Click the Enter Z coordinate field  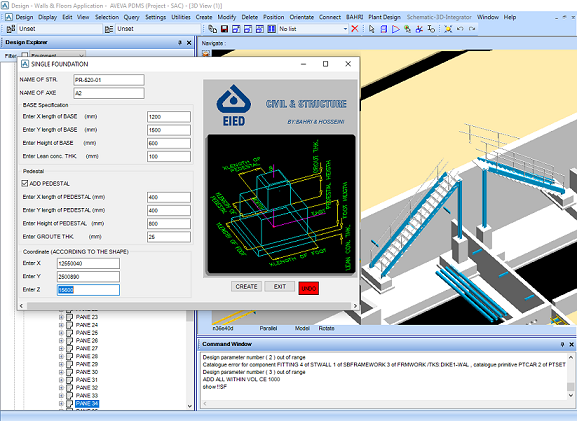click(x=88, y=290)
